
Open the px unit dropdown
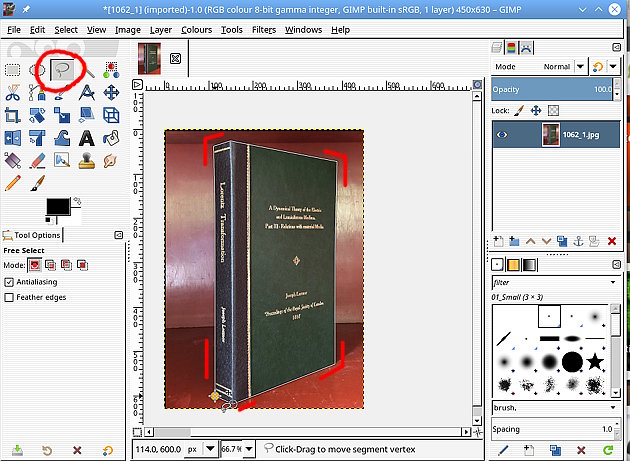click(210, 449)
